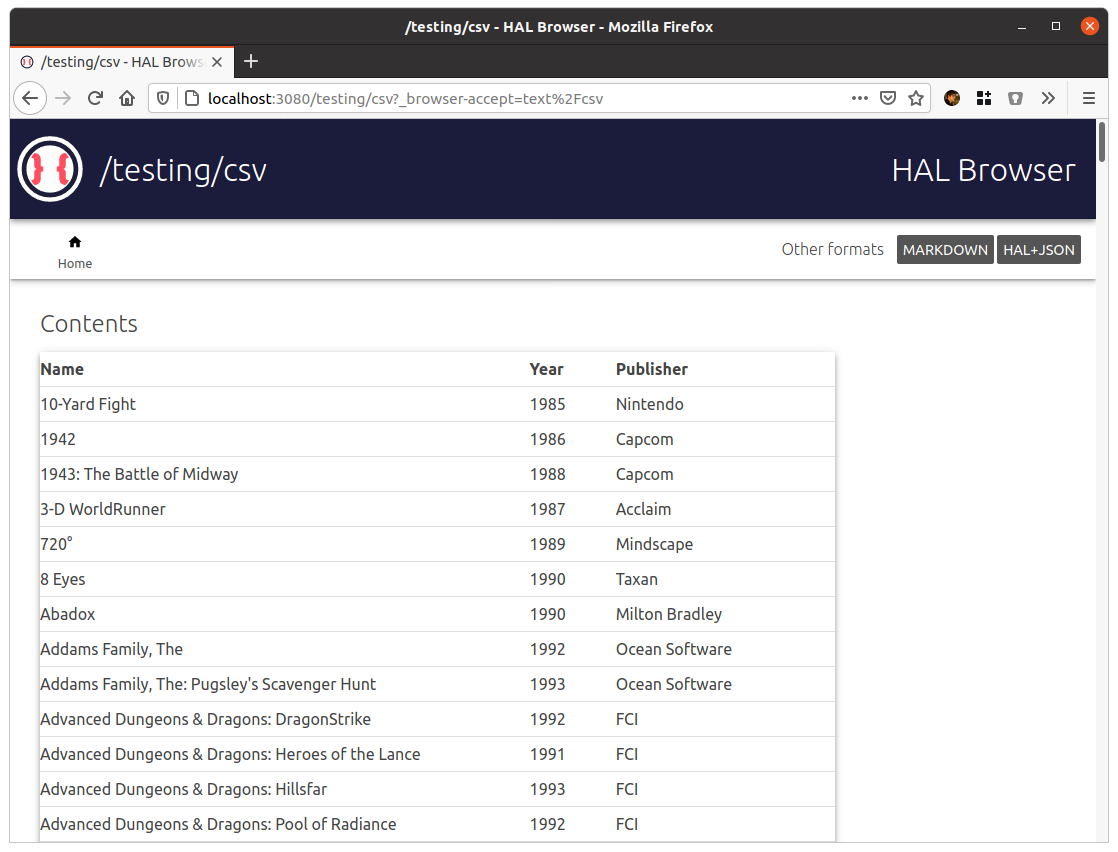
Task: Click the grid squares extension icon
Action: coord(984,98)
